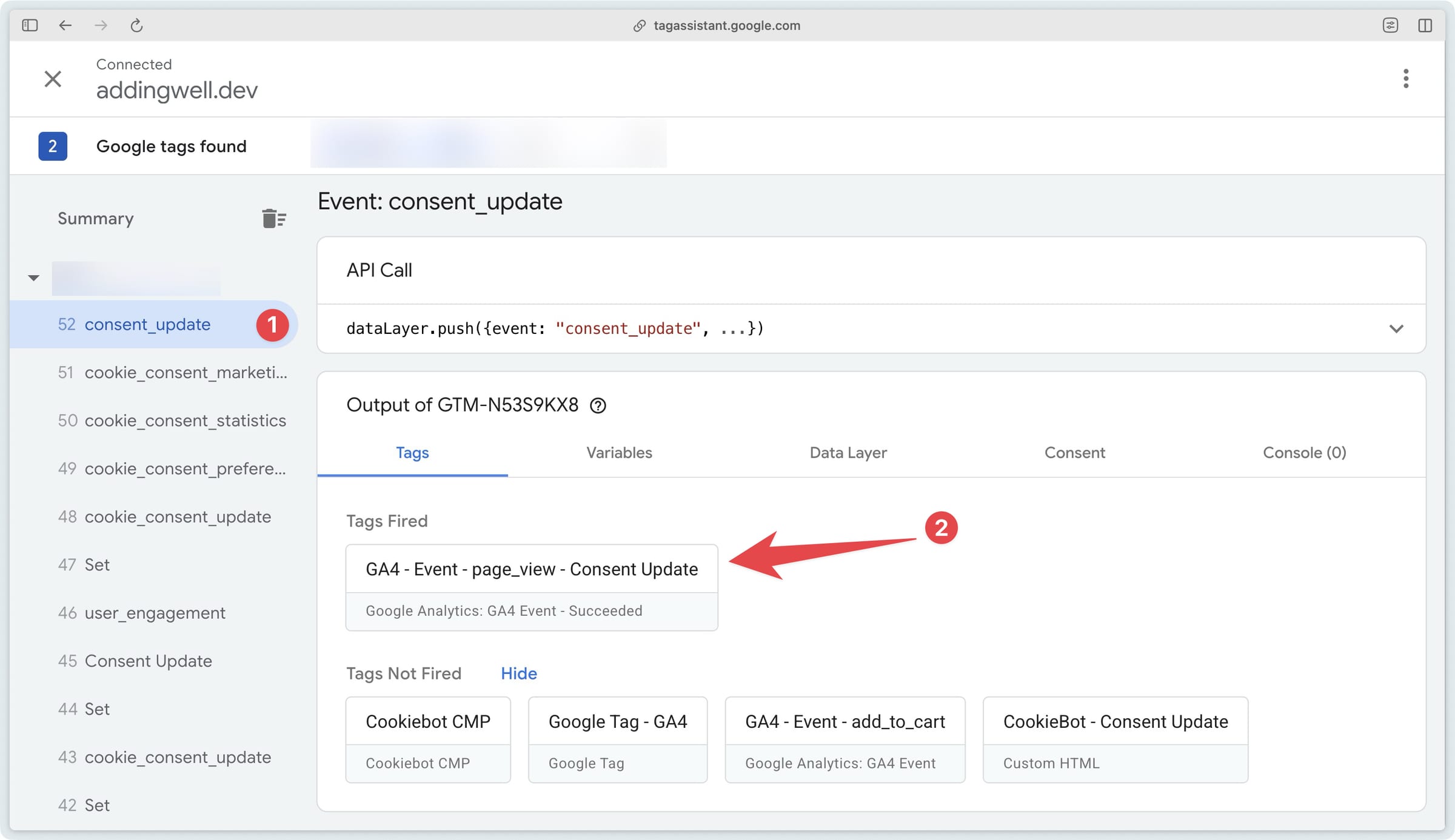The height and width of the screenshot is (840, 1455).
Task: Open the GA4 - Event - page_view - Consent Update tag
Action: tap(532, 587)
